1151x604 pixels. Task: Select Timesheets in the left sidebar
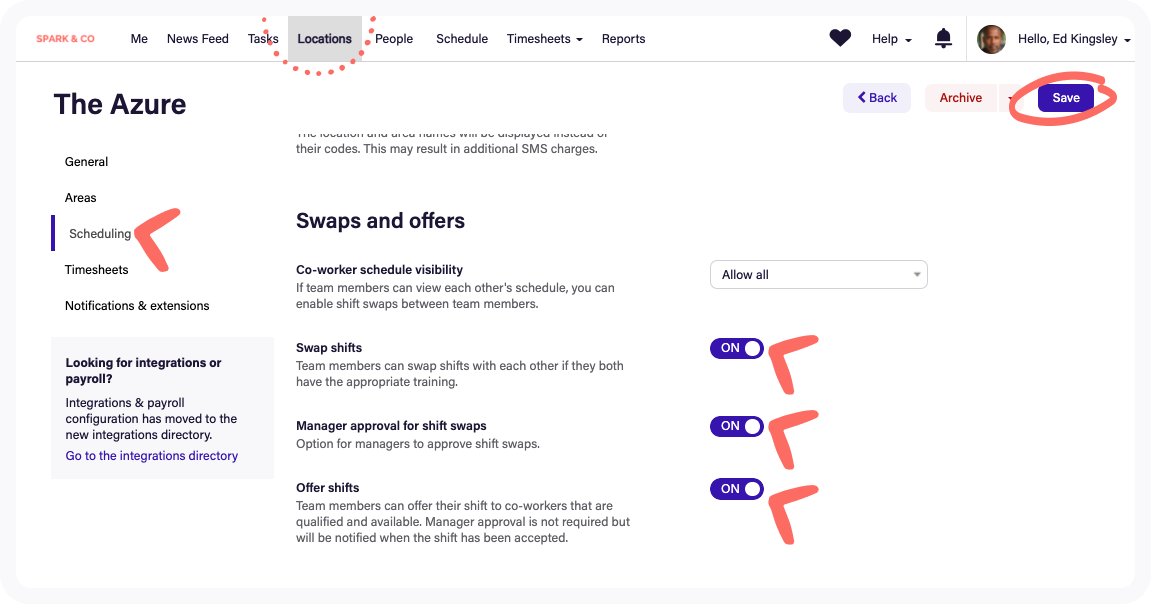[x=97, y=270]
